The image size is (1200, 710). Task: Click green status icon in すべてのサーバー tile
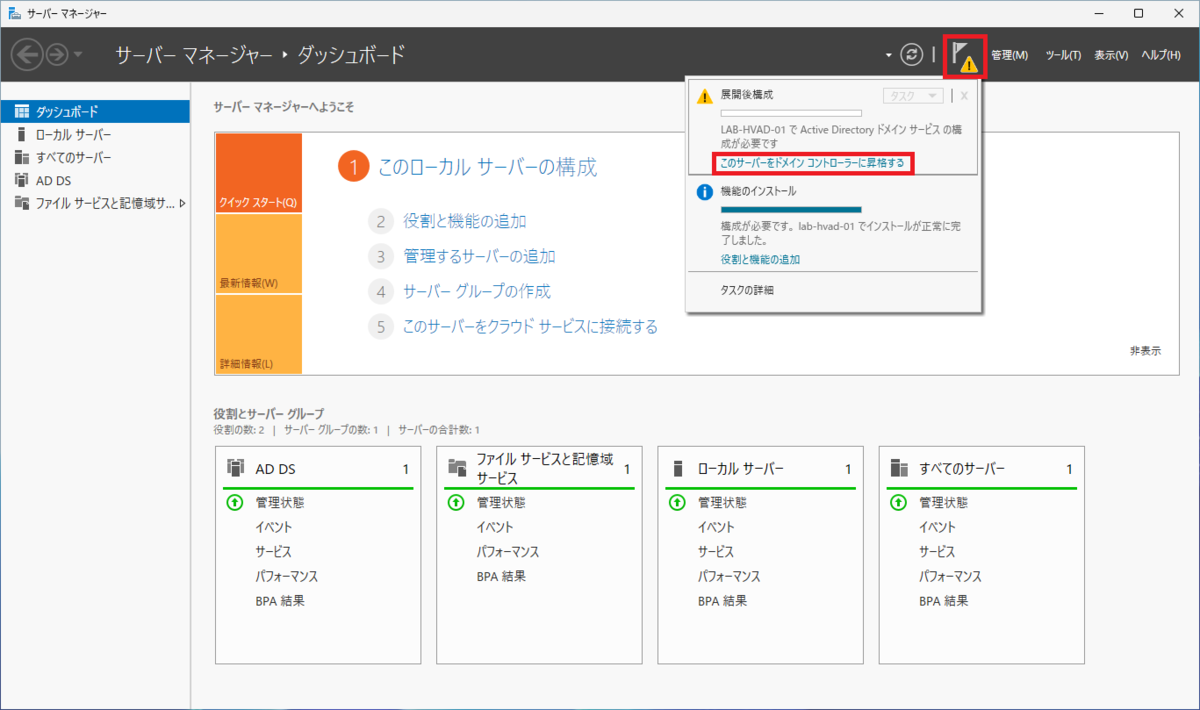[x=897, y=502]
